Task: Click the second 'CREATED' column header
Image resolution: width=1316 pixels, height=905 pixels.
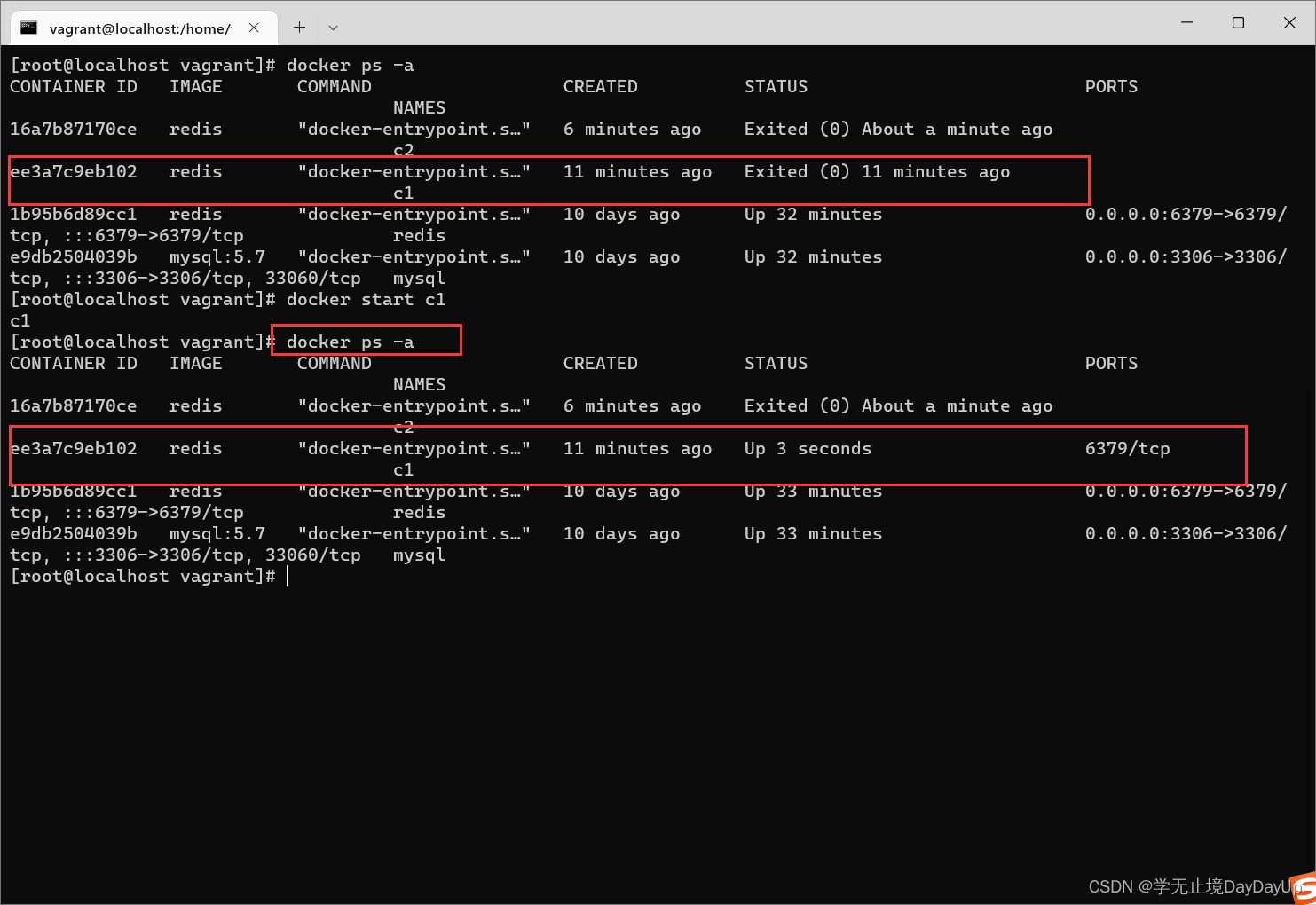Action: [600, 364]
